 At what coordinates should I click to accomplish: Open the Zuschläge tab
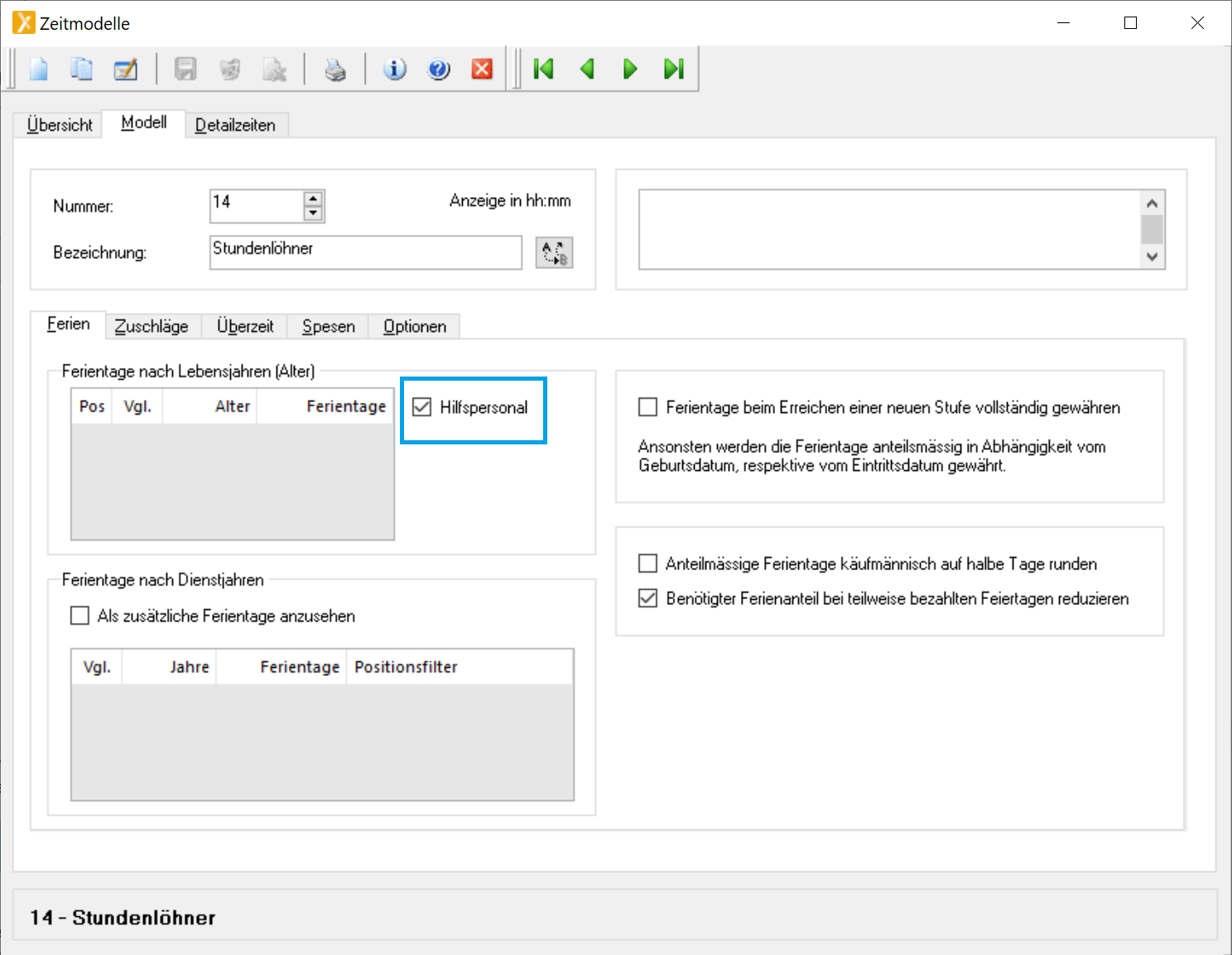152,327
